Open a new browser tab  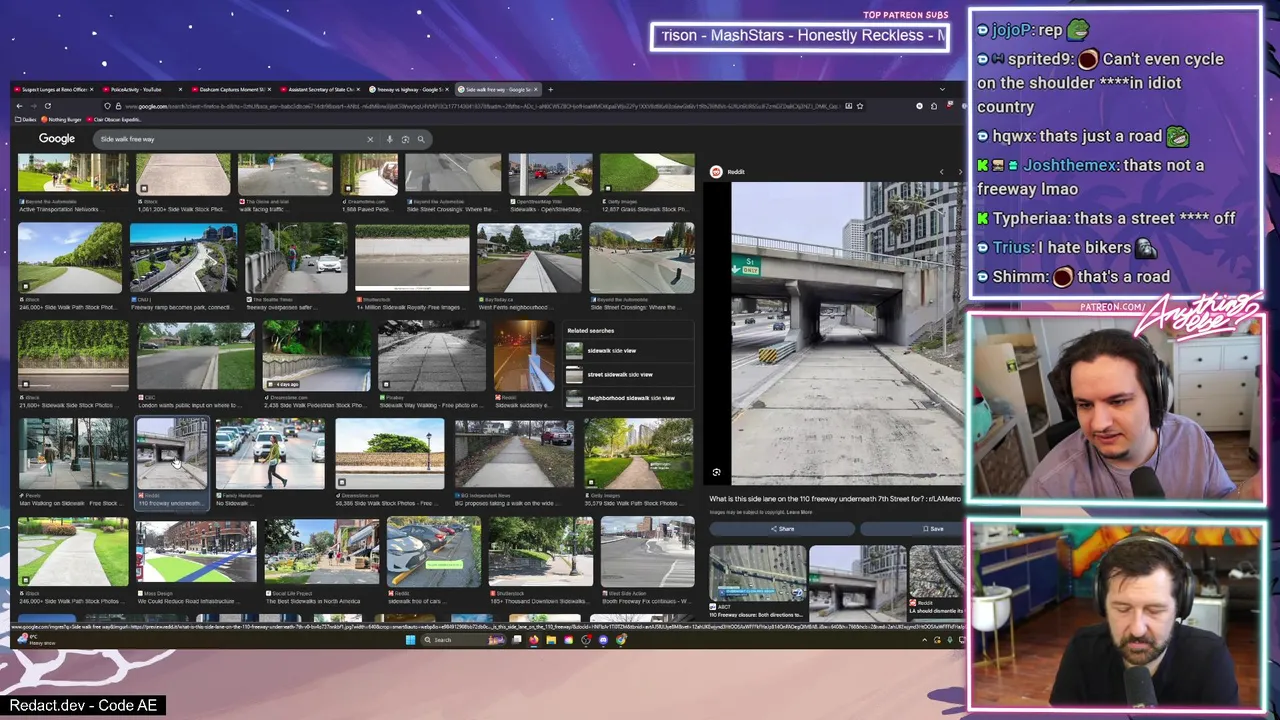pyautogui.click(x=549, y=90)
